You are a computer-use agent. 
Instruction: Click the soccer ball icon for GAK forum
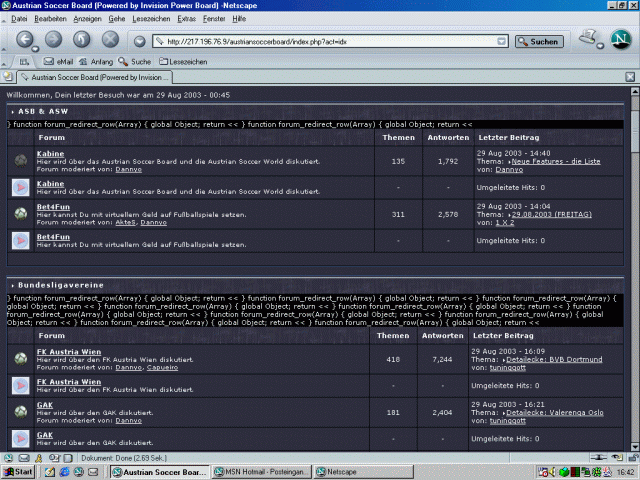point(20,412)
